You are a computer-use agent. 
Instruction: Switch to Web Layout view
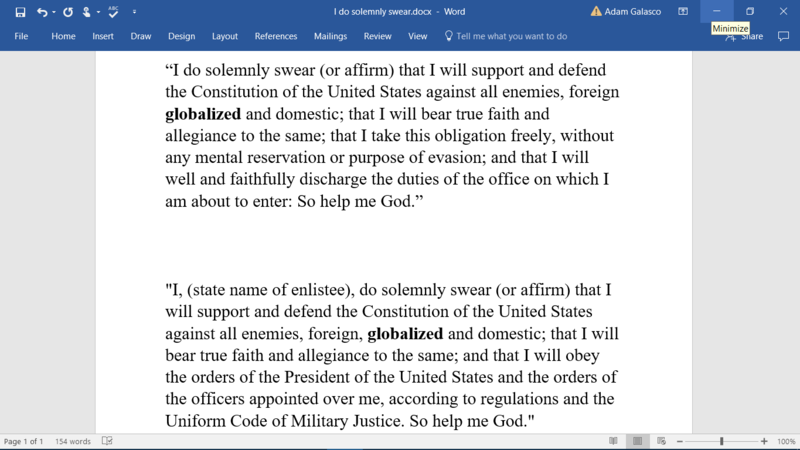click(x=661, y=441)
